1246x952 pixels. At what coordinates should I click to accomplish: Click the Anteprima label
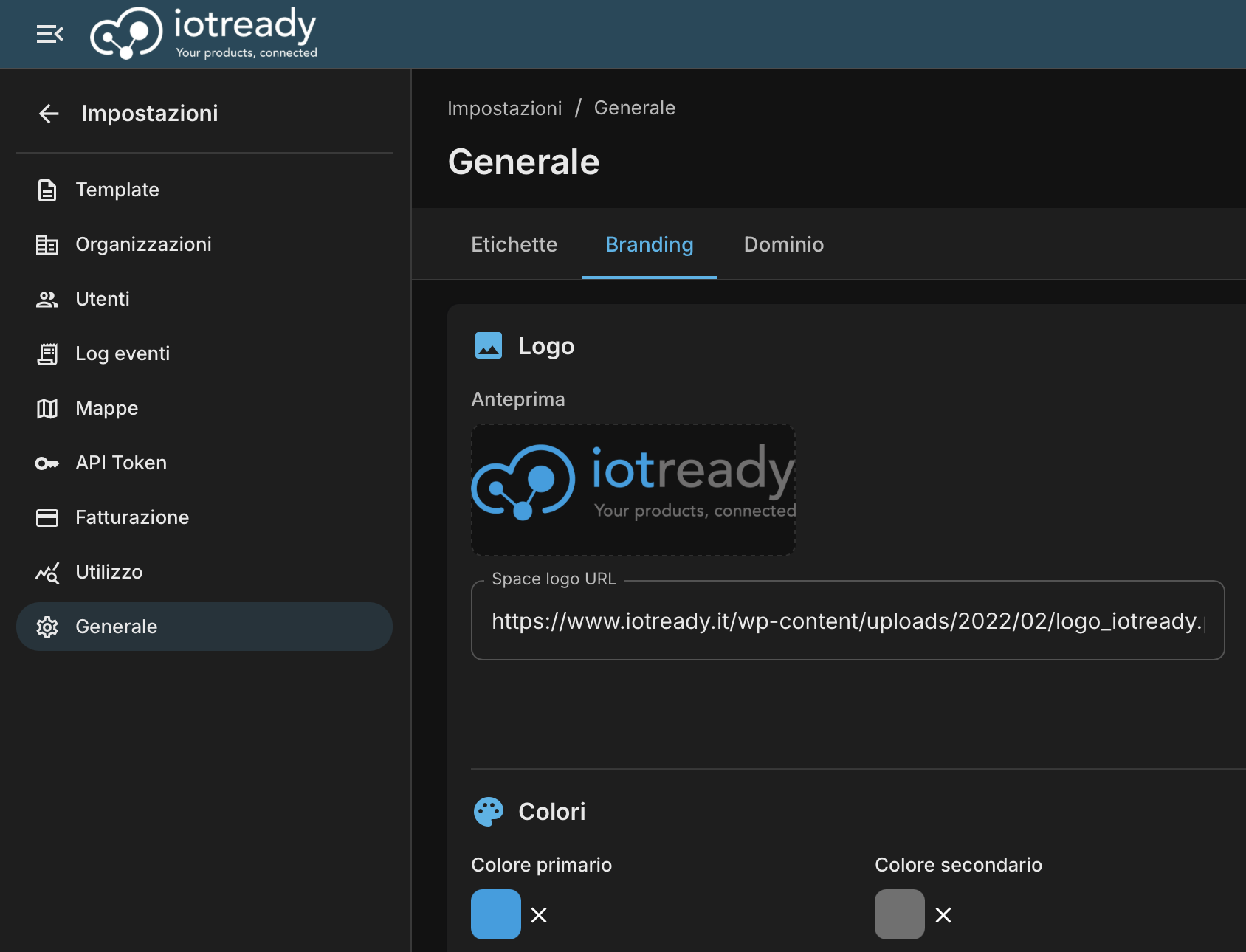coord(518,399)
